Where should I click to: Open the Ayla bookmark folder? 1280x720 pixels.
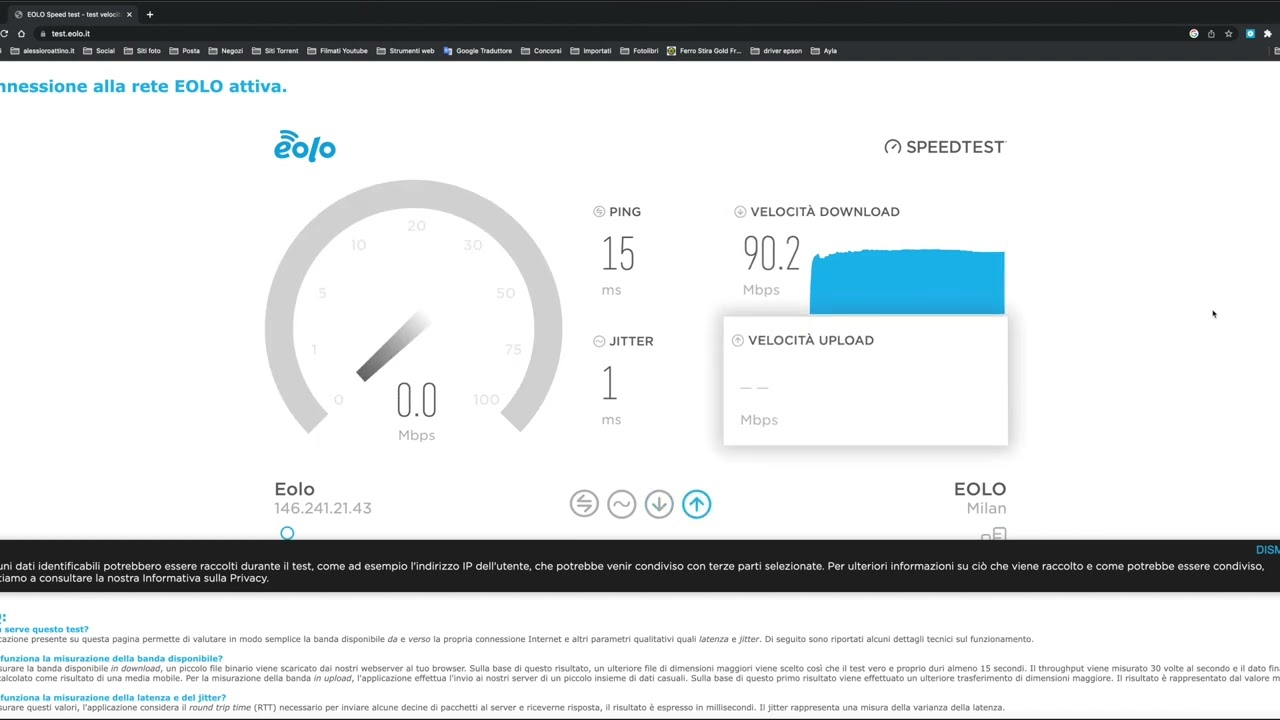[824, 51]
